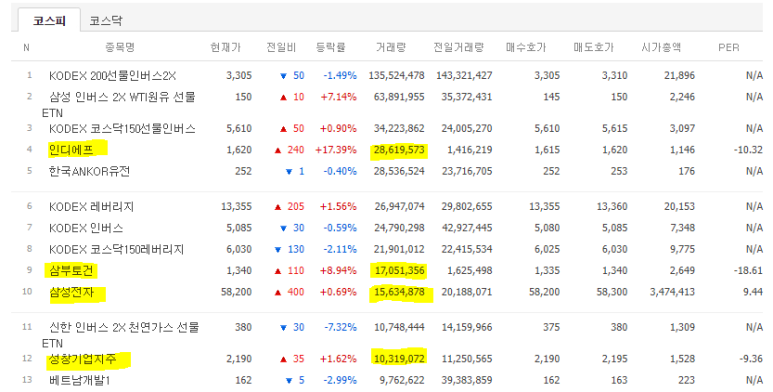The image size is (773, 392).
Task: Click 삼성전자 PER value 9.44
Action: pos(753,292)
